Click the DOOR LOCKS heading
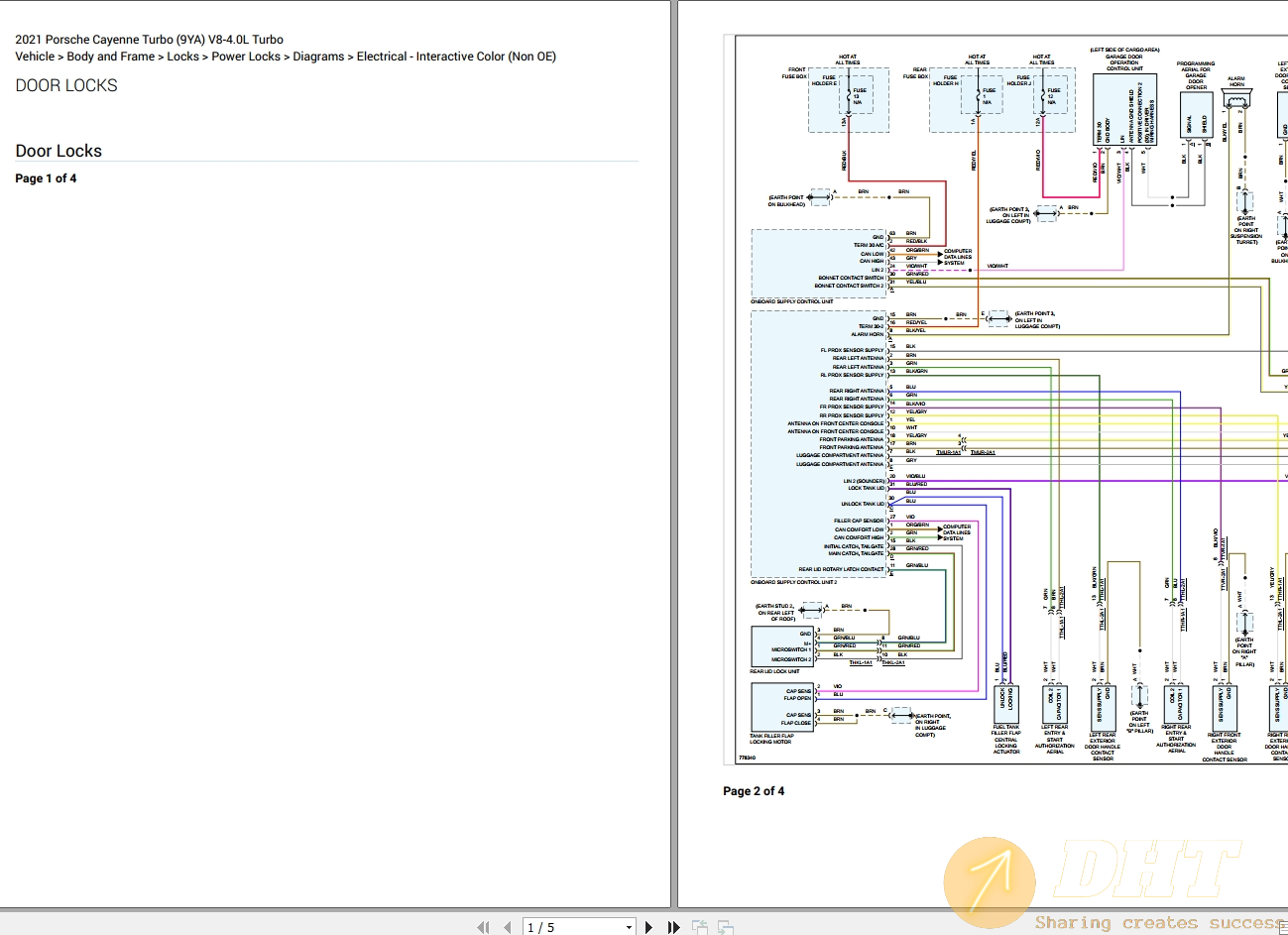Screen dimensions: 1288x935 coord(66,85)
